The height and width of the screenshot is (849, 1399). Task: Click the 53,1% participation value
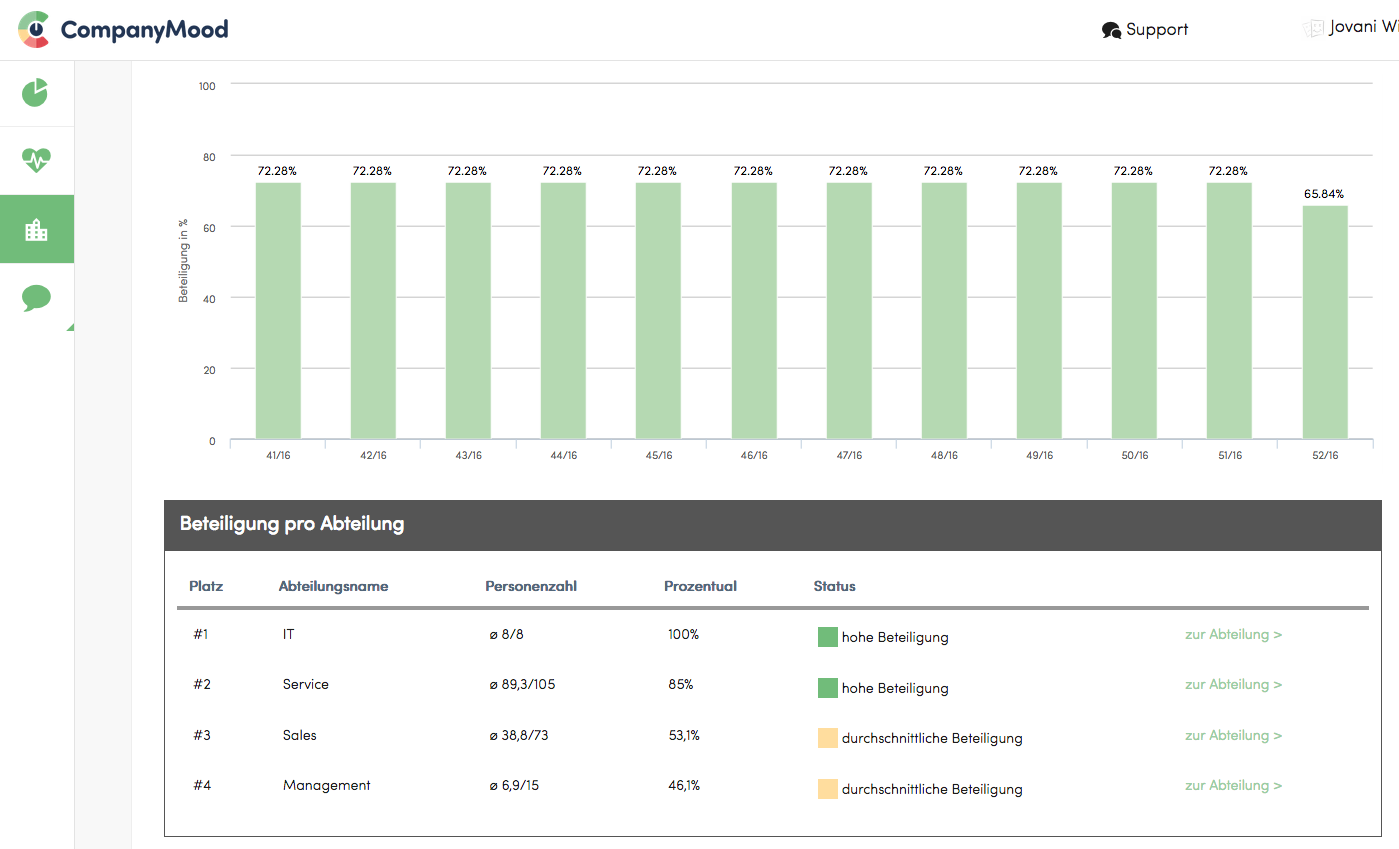(684, 735)
